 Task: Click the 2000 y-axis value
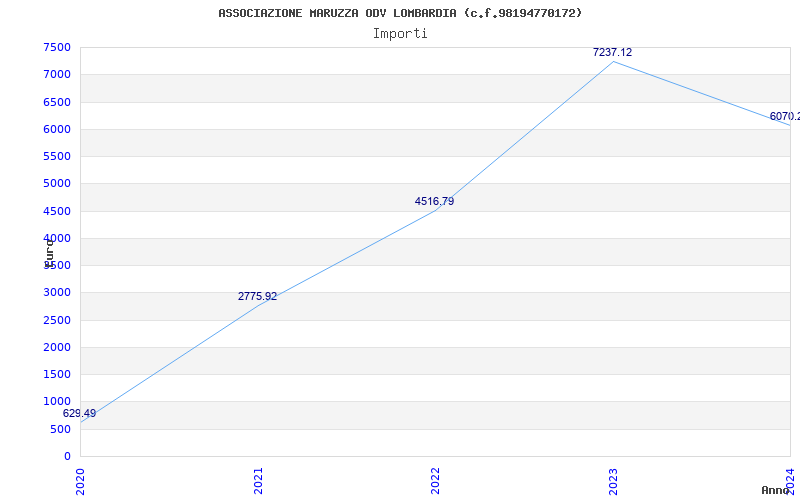(x=57, y=347)
